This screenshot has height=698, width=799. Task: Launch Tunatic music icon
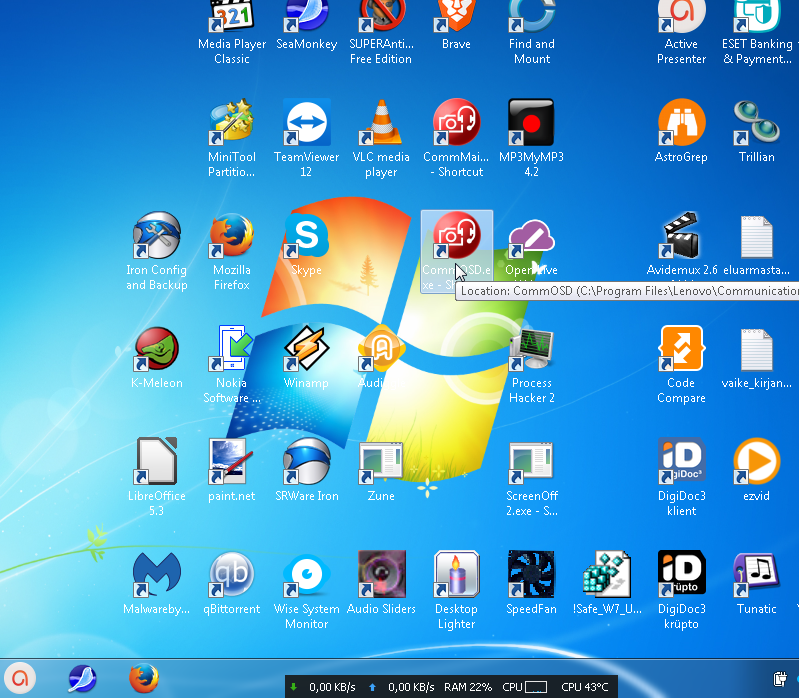[757, 574]
